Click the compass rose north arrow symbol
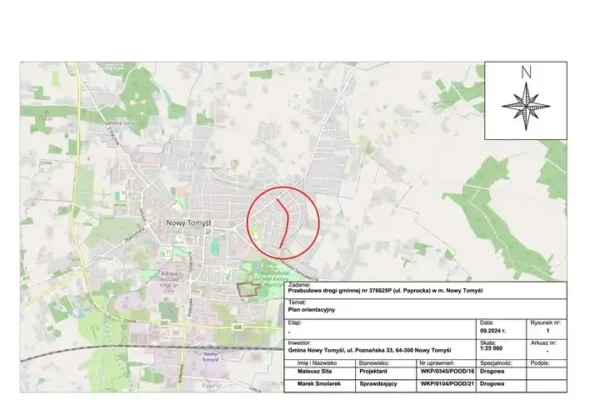600x400 pixels. 526,106
